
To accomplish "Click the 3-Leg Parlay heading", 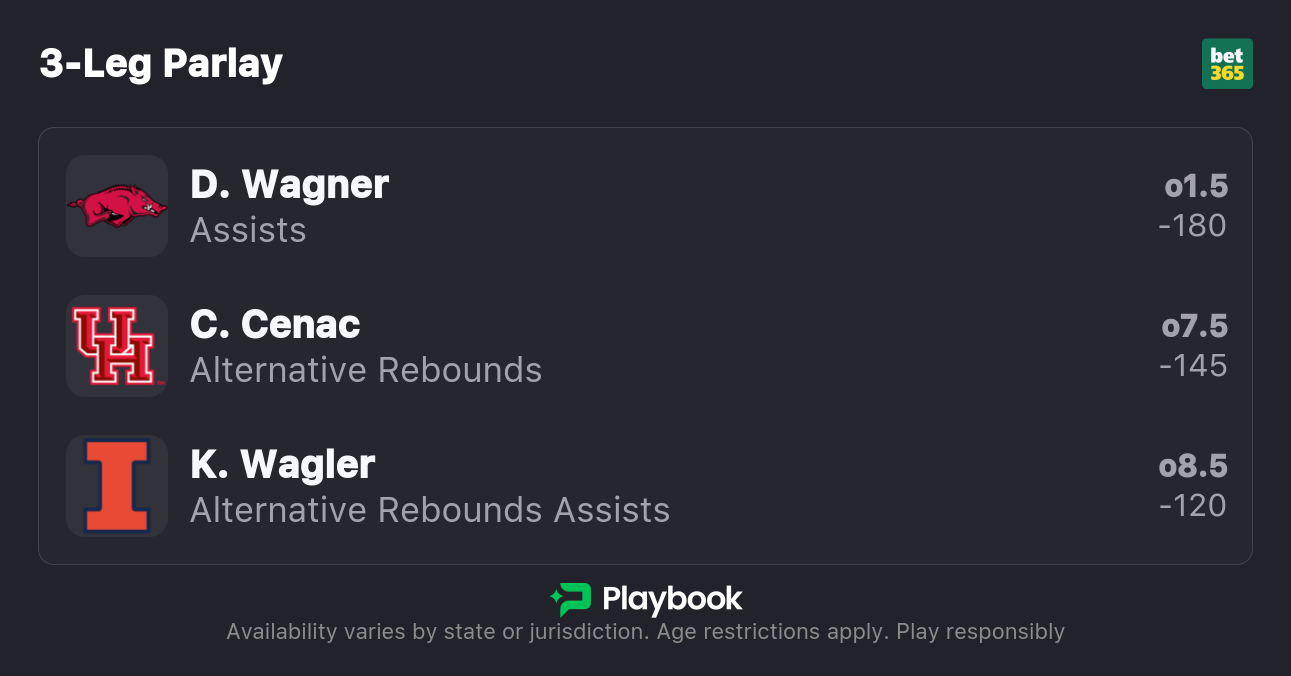I will pyautogui.click(x=161, y=64).
